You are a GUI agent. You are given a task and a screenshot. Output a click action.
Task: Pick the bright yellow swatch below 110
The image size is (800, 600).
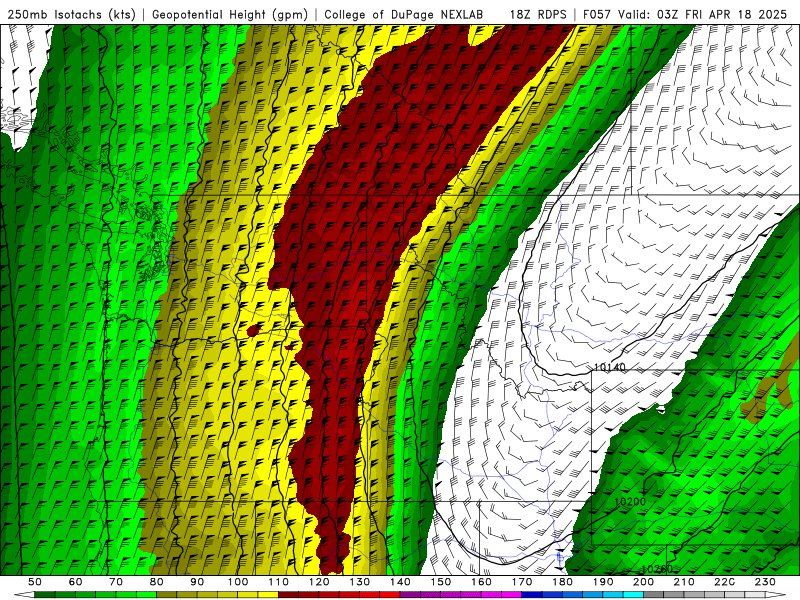click(268, 595)
